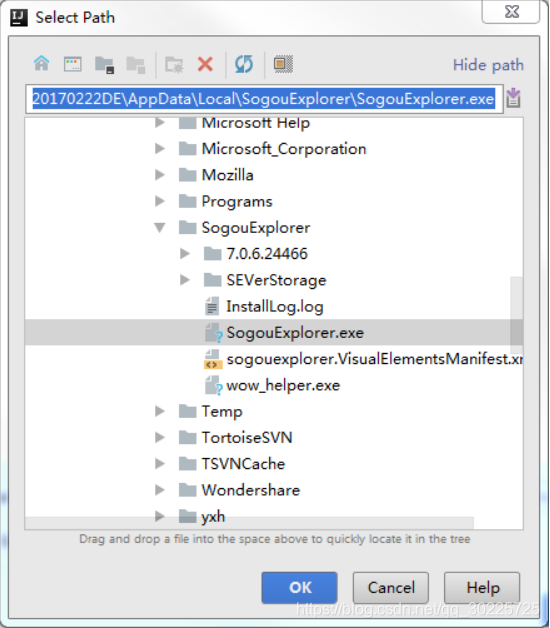This screenshot has height=628, width=550.
Task: Confirm selection with OK button
Action: pos(299,588)
